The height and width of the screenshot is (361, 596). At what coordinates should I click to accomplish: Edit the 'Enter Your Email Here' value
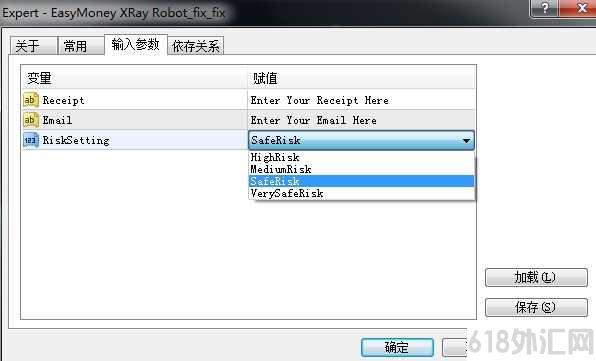pyautogui.click(x=361, y=120)
